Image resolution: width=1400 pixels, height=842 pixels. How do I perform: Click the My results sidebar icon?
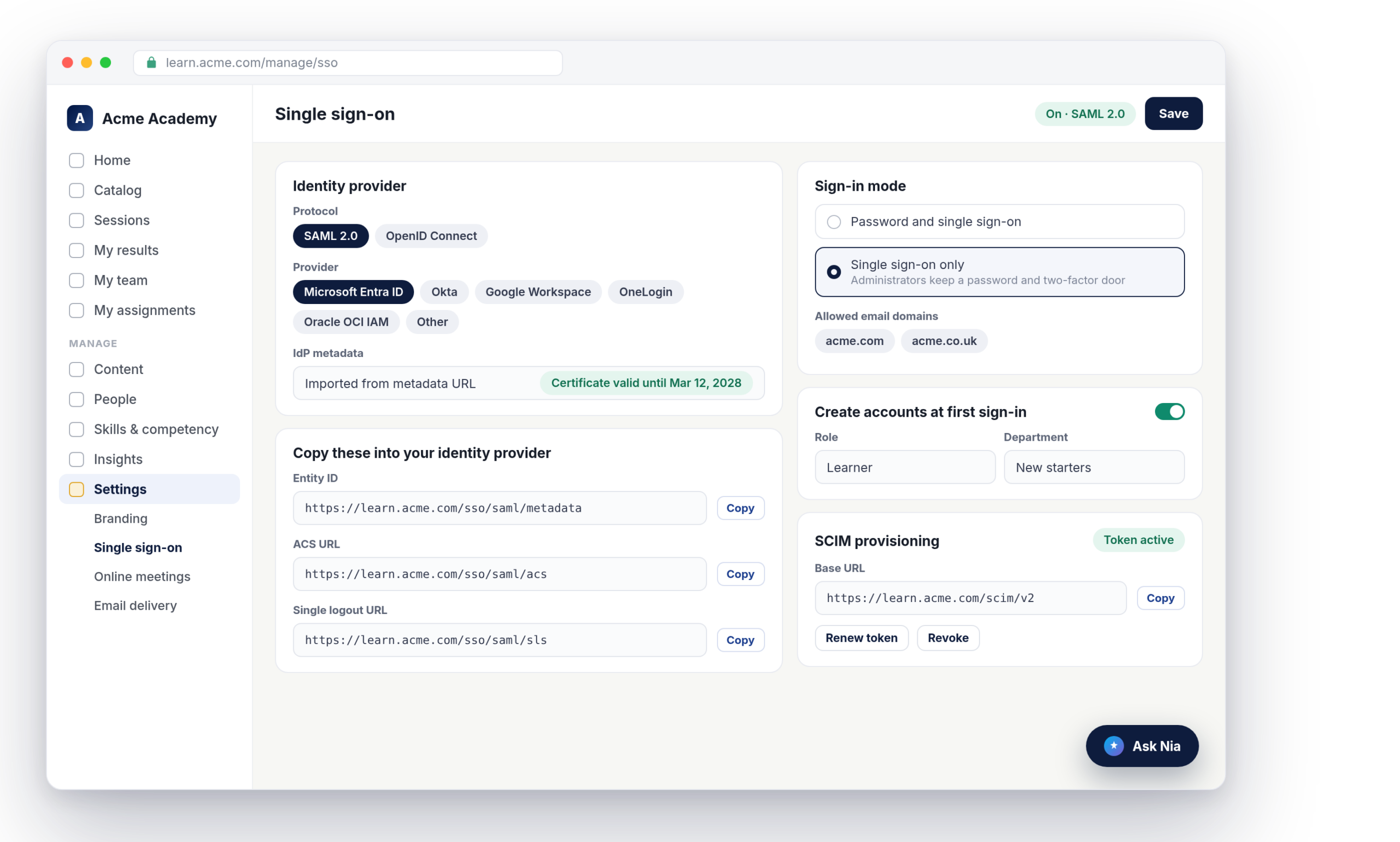coord(76,250)
